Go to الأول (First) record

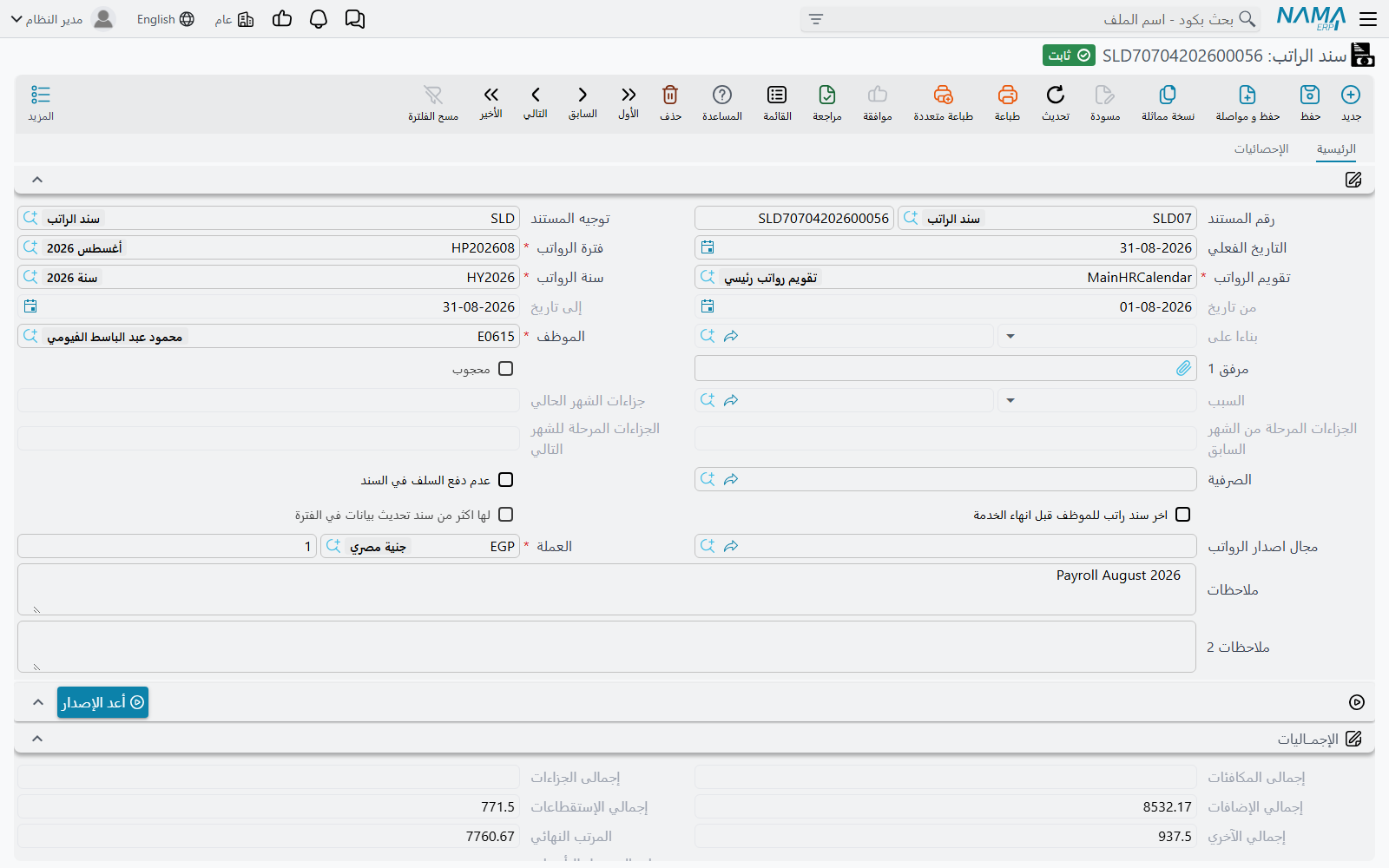(629, 95)
